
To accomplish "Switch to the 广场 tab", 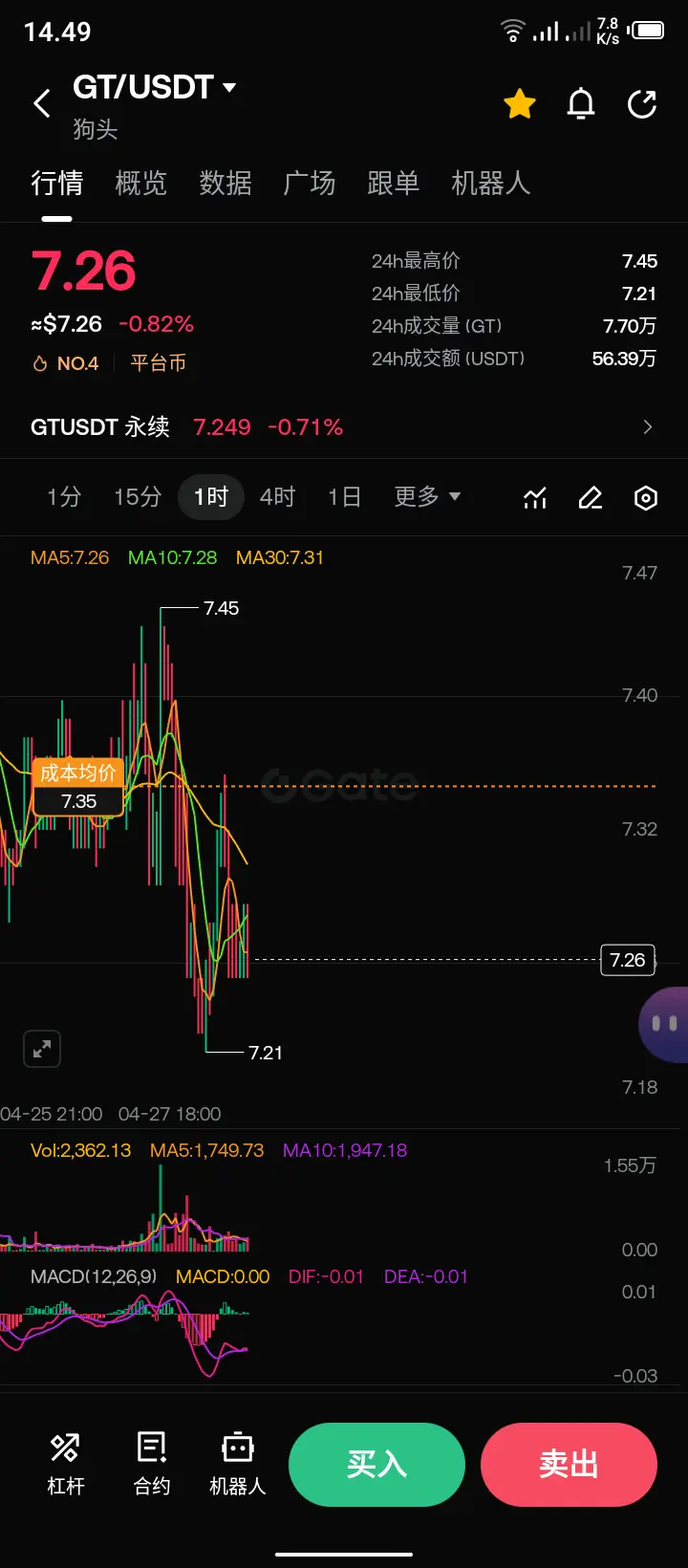I will tap(309, 183).
